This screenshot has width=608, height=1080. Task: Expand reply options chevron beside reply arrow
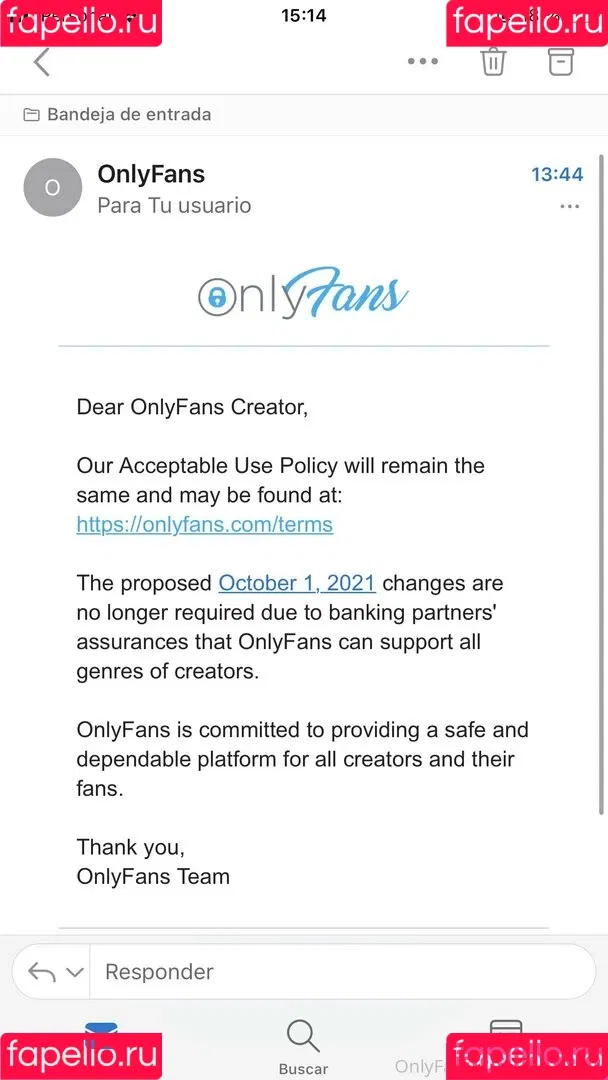74,973
